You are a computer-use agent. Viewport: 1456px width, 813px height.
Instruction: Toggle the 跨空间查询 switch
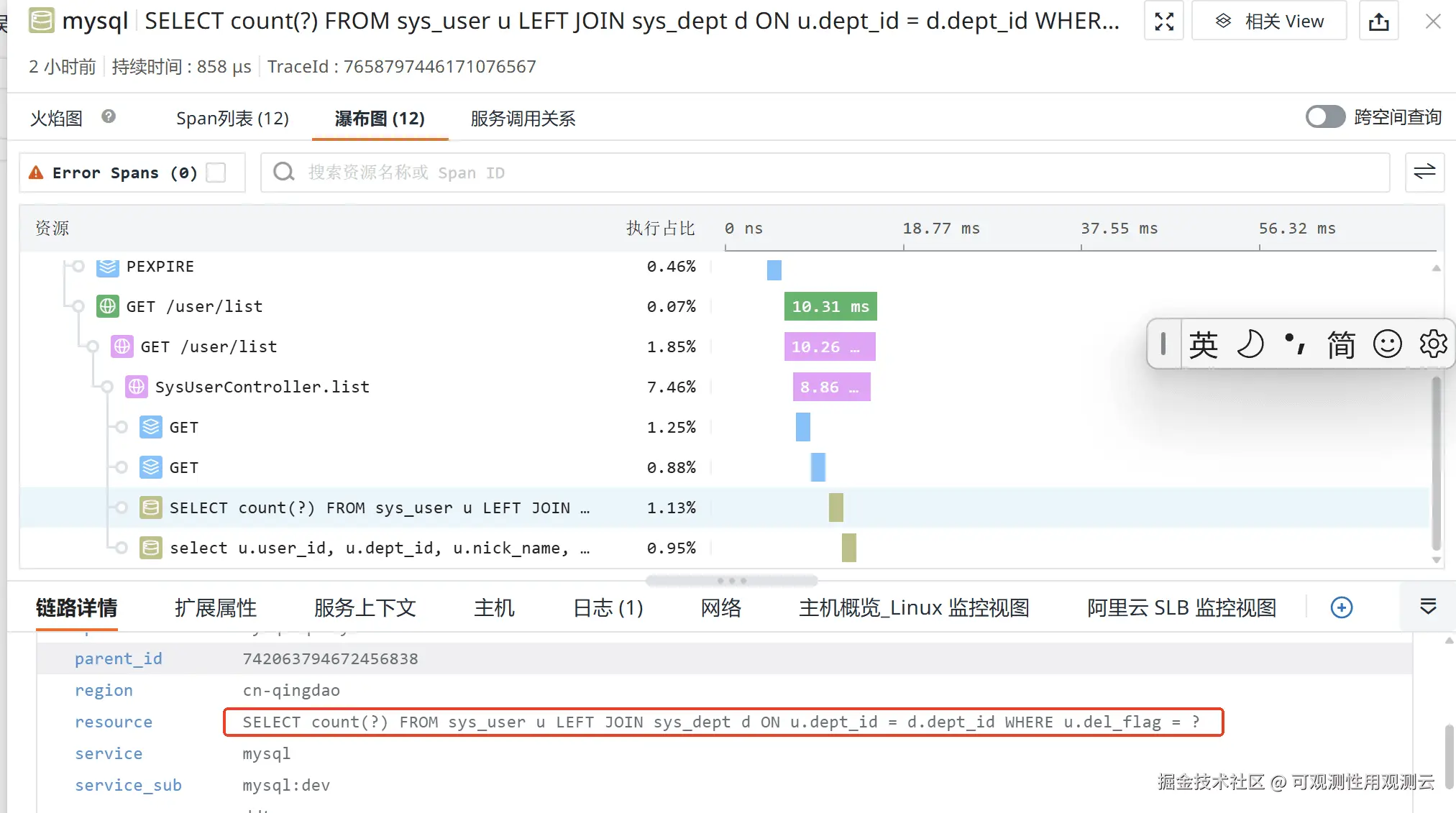coord(1325,117)
